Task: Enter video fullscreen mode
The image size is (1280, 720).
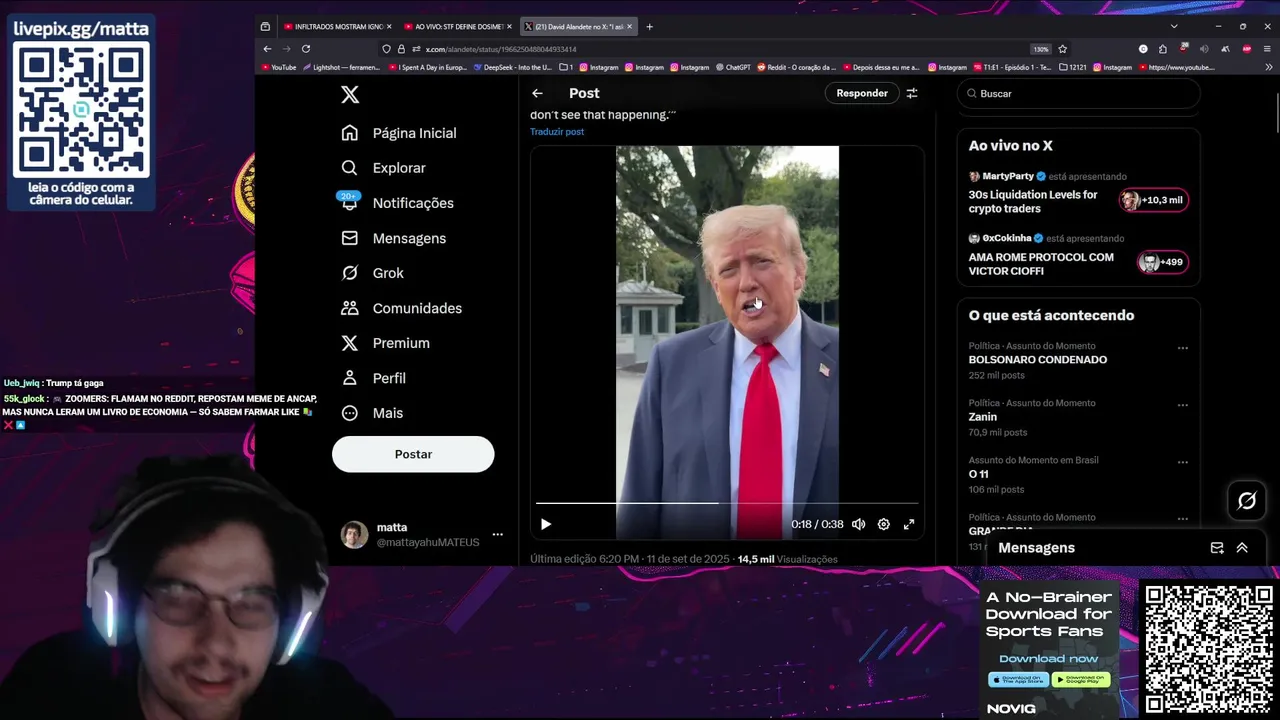Action: click(x=909, y=524)
